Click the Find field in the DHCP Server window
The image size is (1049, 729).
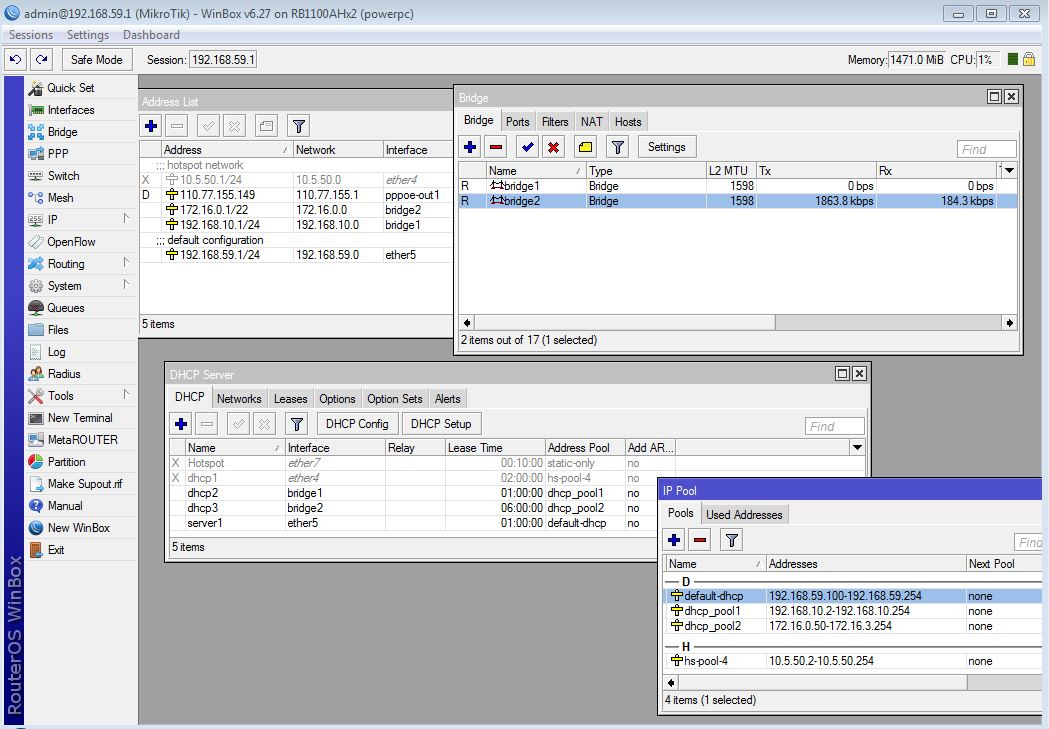point(834,426)
